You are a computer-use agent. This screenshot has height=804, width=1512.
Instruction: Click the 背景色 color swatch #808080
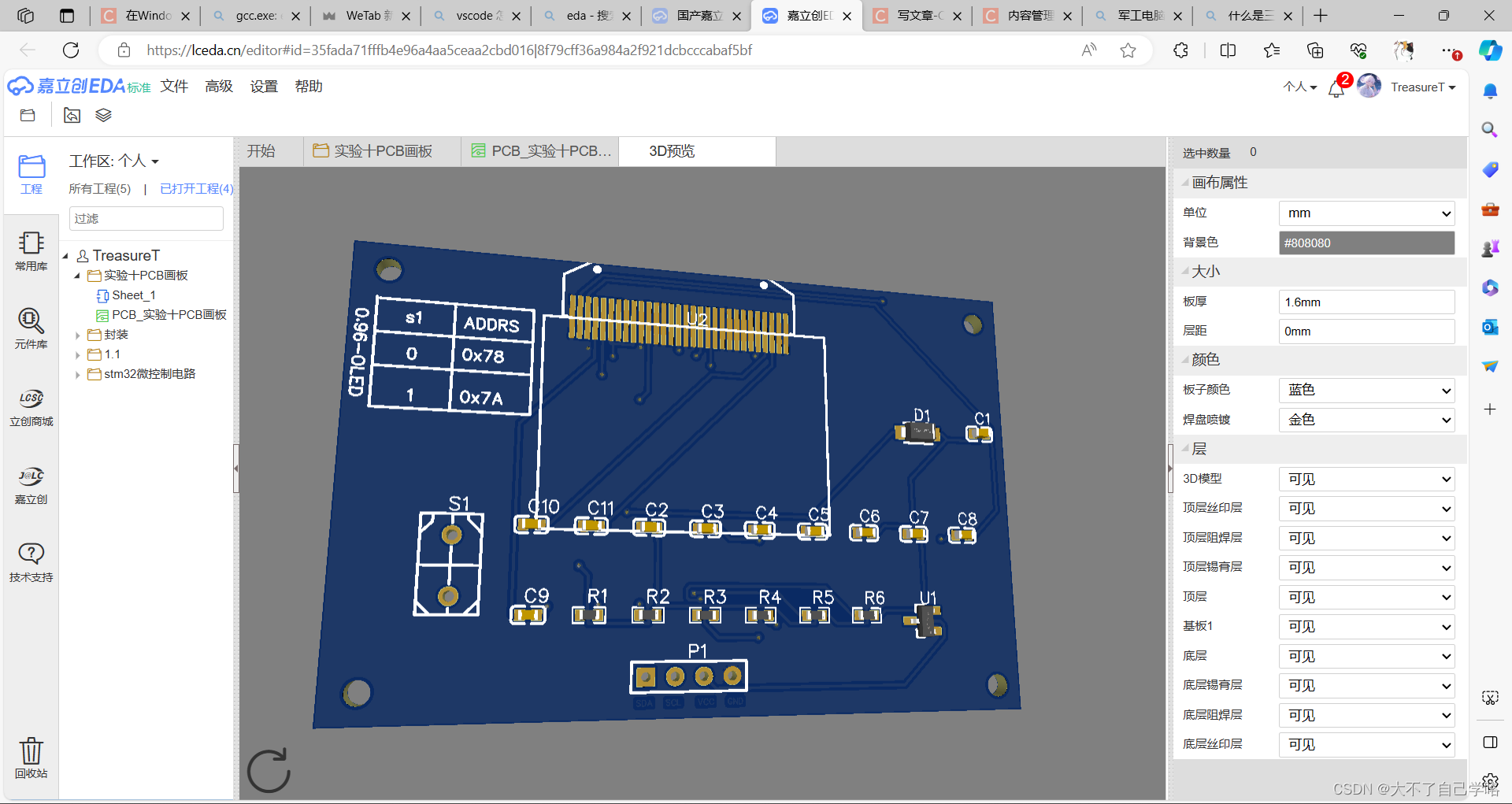(x=1366, y=243)
